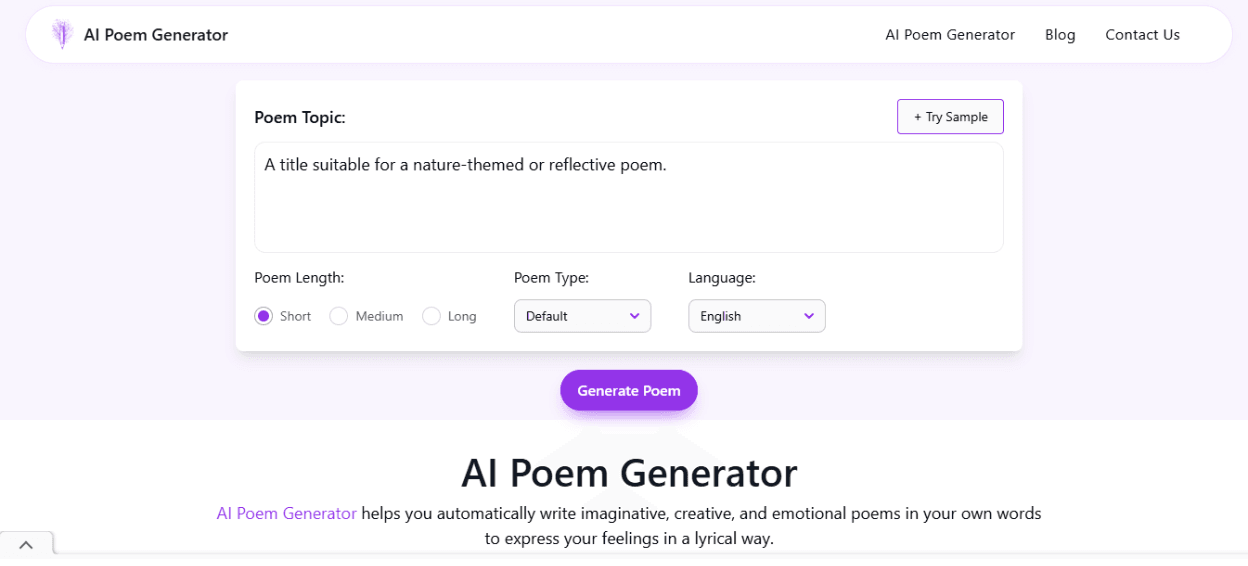Click the Short radio label text

click(295, 316)
